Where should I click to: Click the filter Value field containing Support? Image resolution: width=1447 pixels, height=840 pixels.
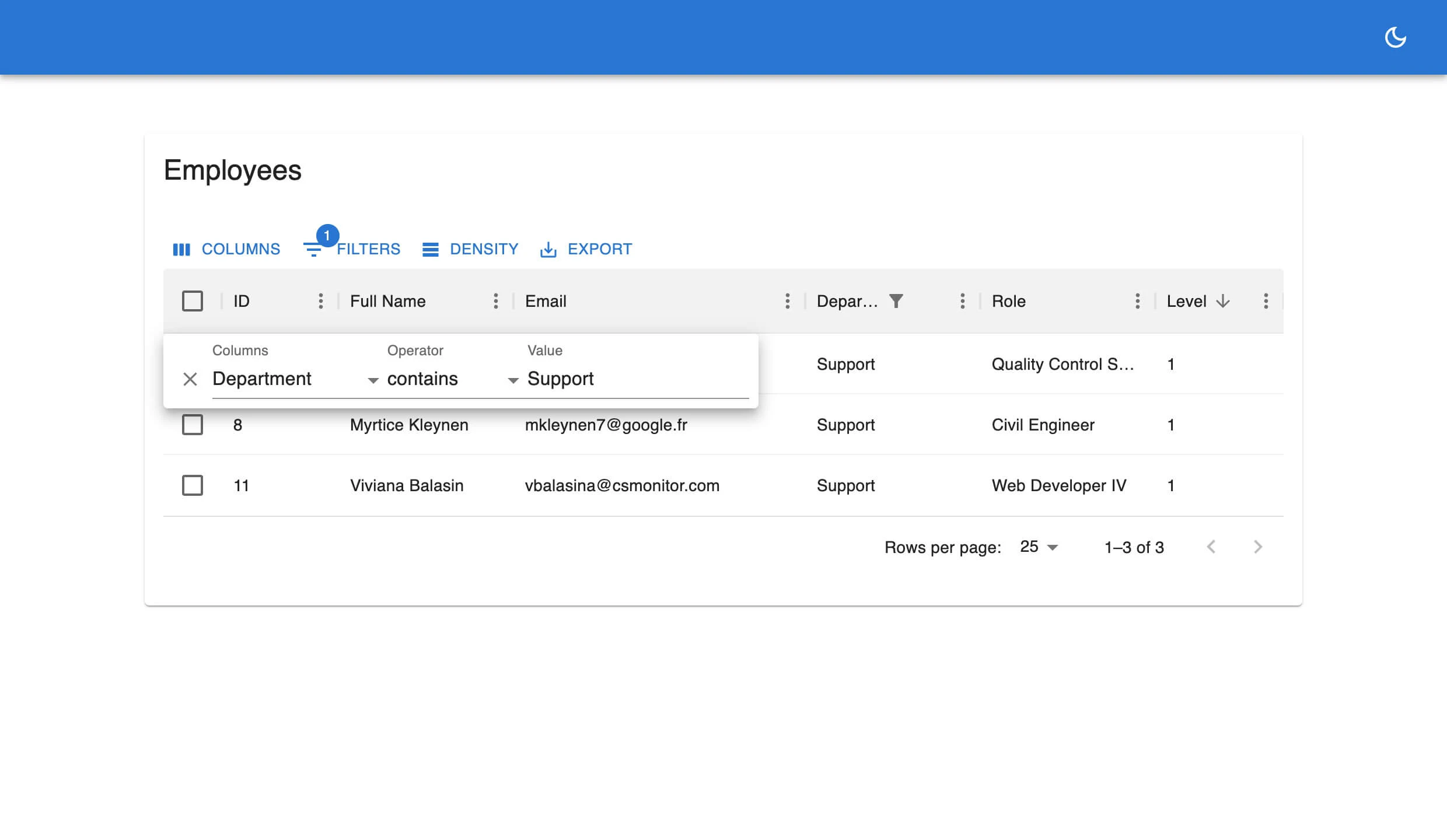point(636,379)
